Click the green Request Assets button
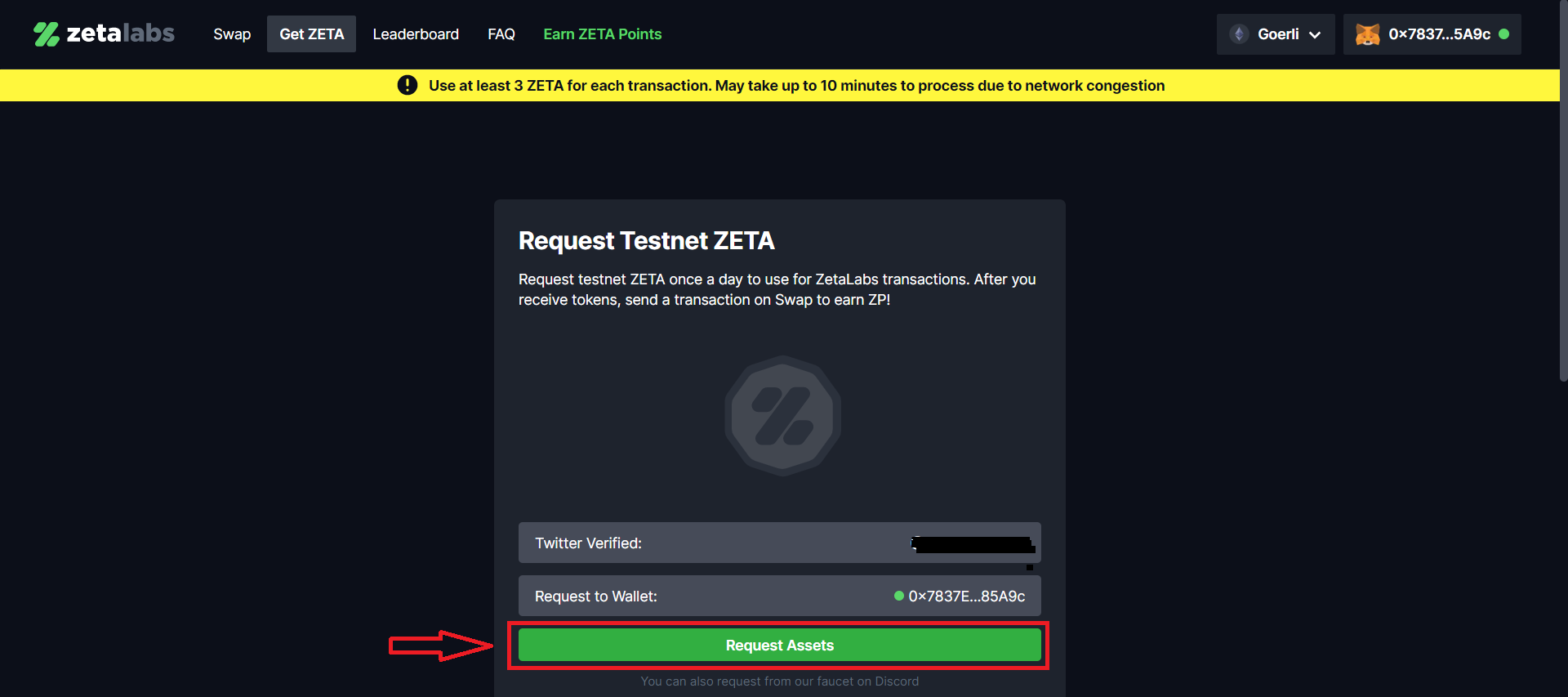This screenshot has height=697, width=1568. [x=780, y=645]
